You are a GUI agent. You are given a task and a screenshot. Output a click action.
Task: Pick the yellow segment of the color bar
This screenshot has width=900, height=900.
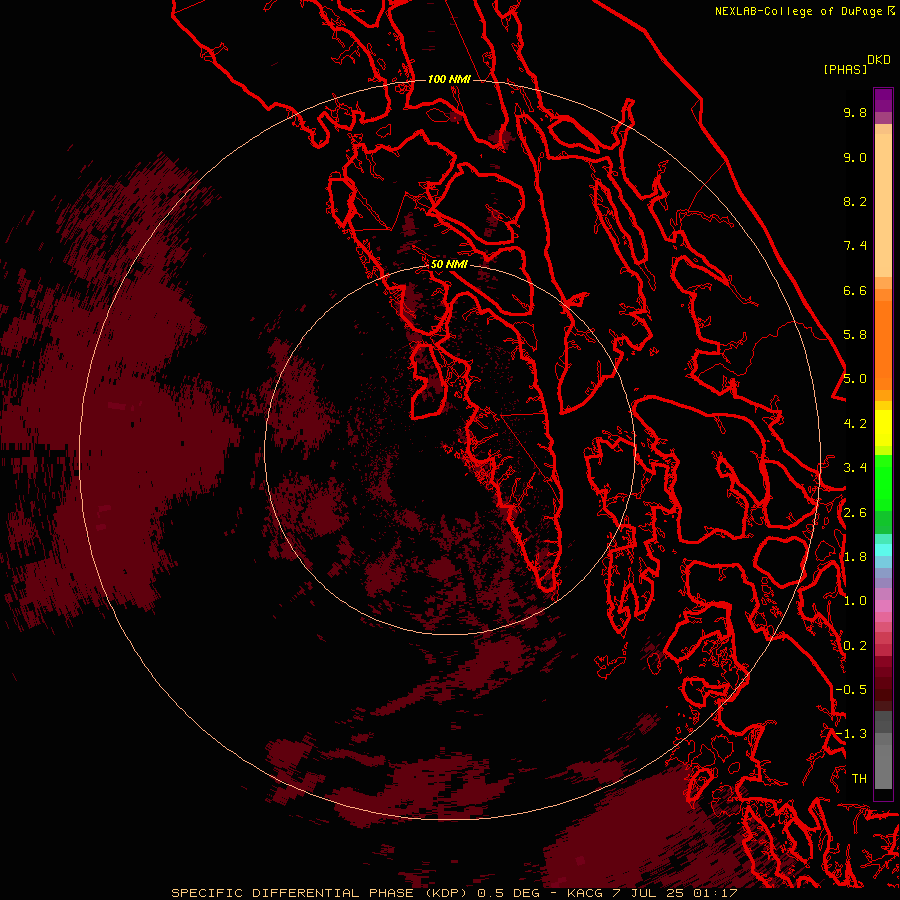883,428
